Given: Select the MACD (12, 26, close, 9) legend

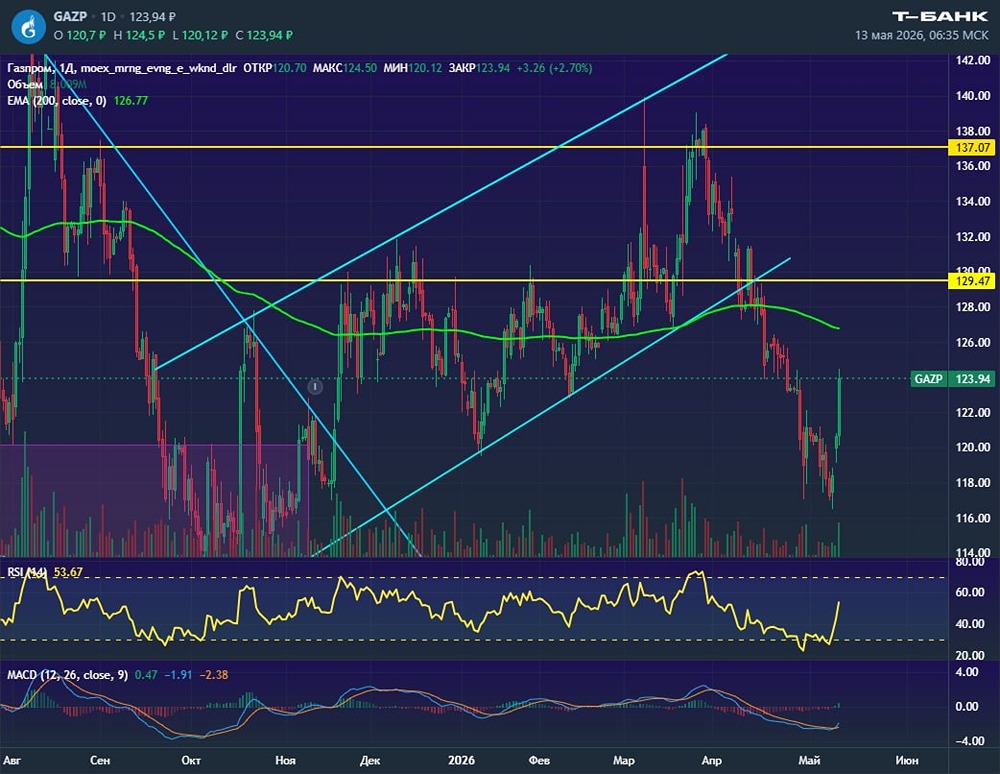Looking at the screenshot, I should click(68, 675).
